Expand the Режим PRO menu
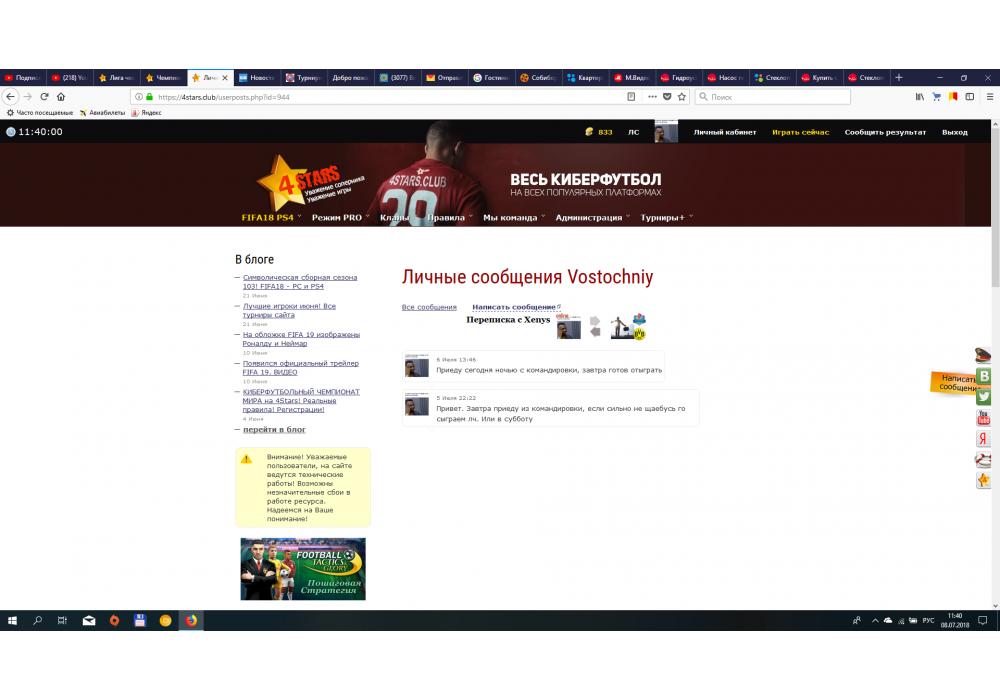Image resolution: width=1000 pixels, height=700 pixels. pyautogui.click(x=340, y=217)
